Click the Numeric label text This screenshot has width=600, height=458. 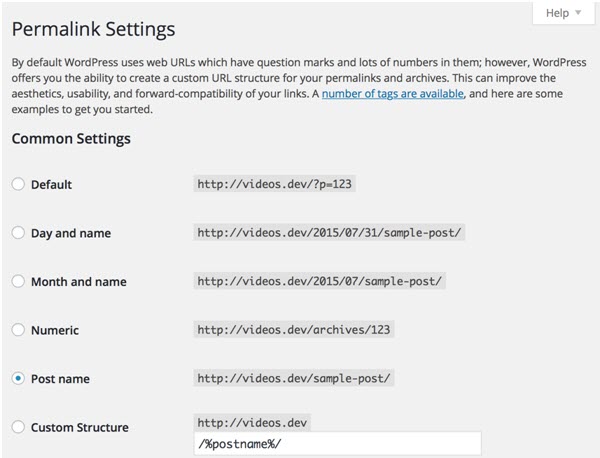(x=55, y=330)
